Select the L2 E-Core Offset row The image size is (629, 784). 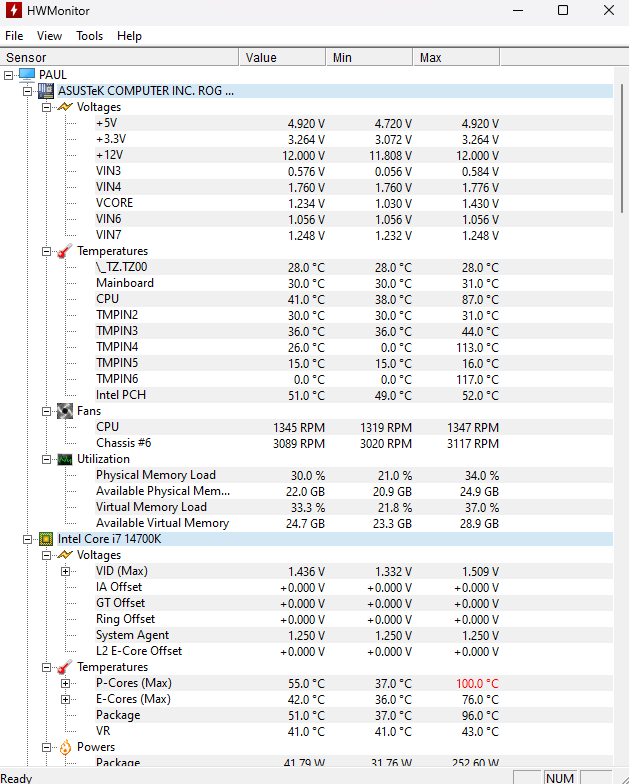point(354,651)
